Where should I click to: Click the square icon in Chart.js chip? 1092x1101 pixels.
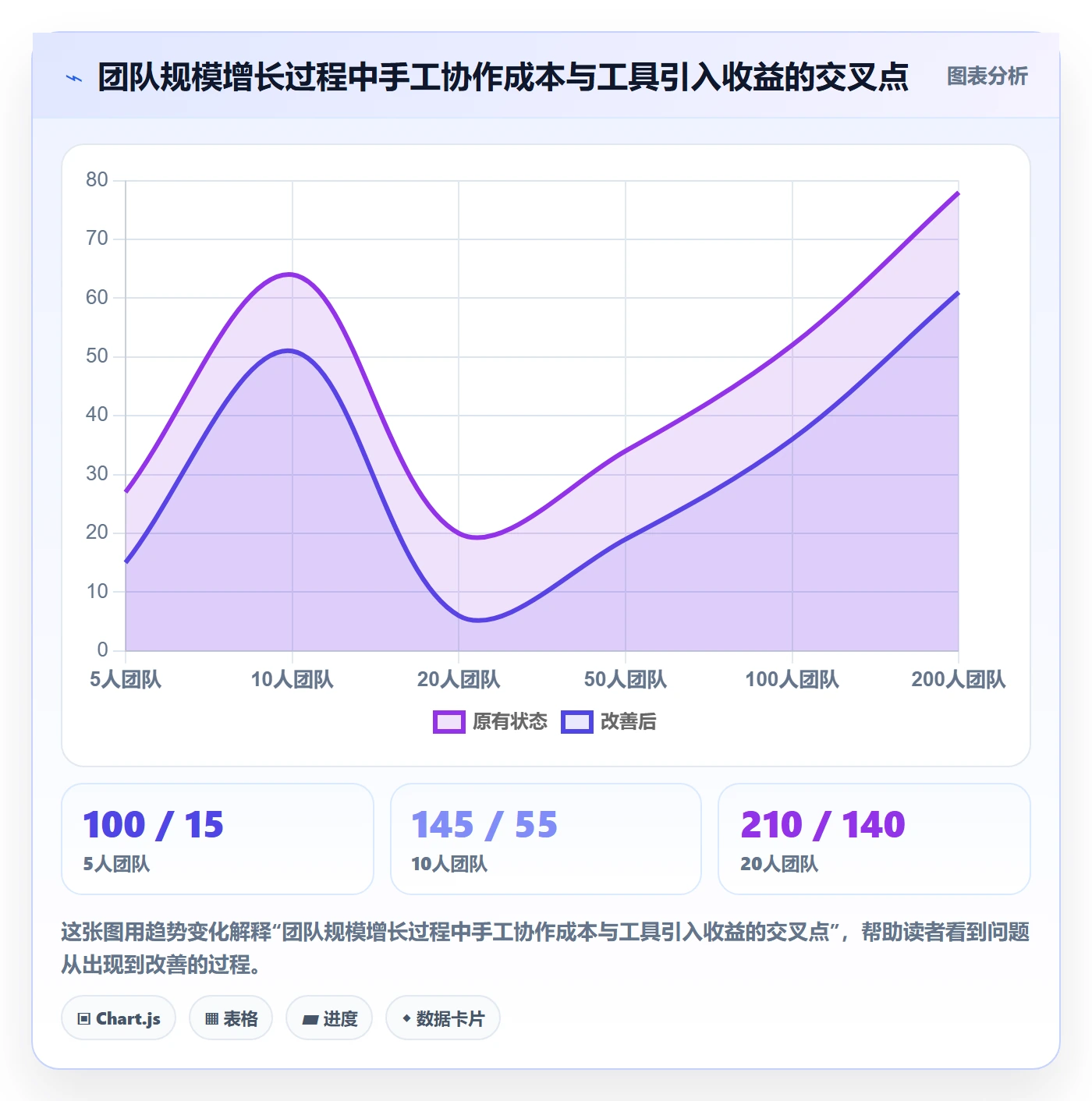(84, 1018)
